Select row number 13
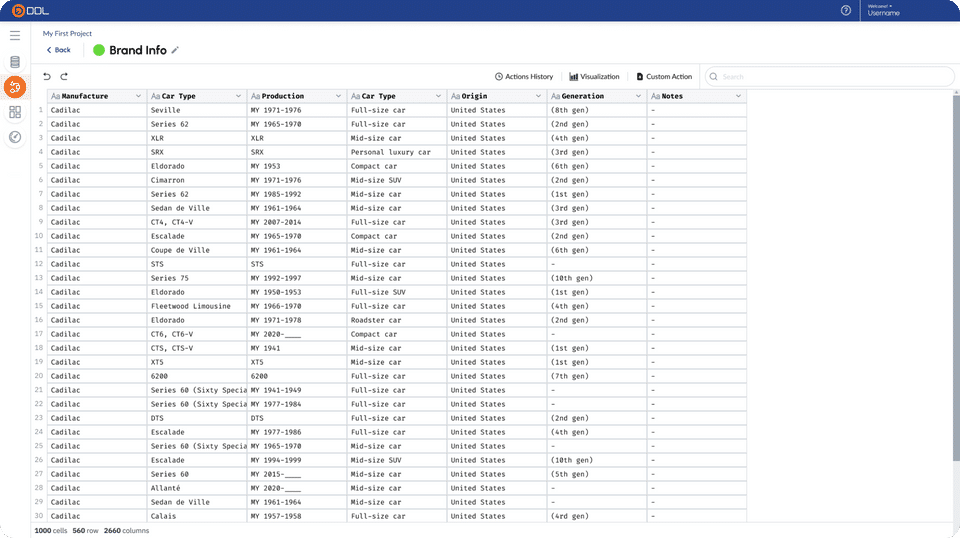This screenshot has height=538, width=960. [x=39, y=278]
